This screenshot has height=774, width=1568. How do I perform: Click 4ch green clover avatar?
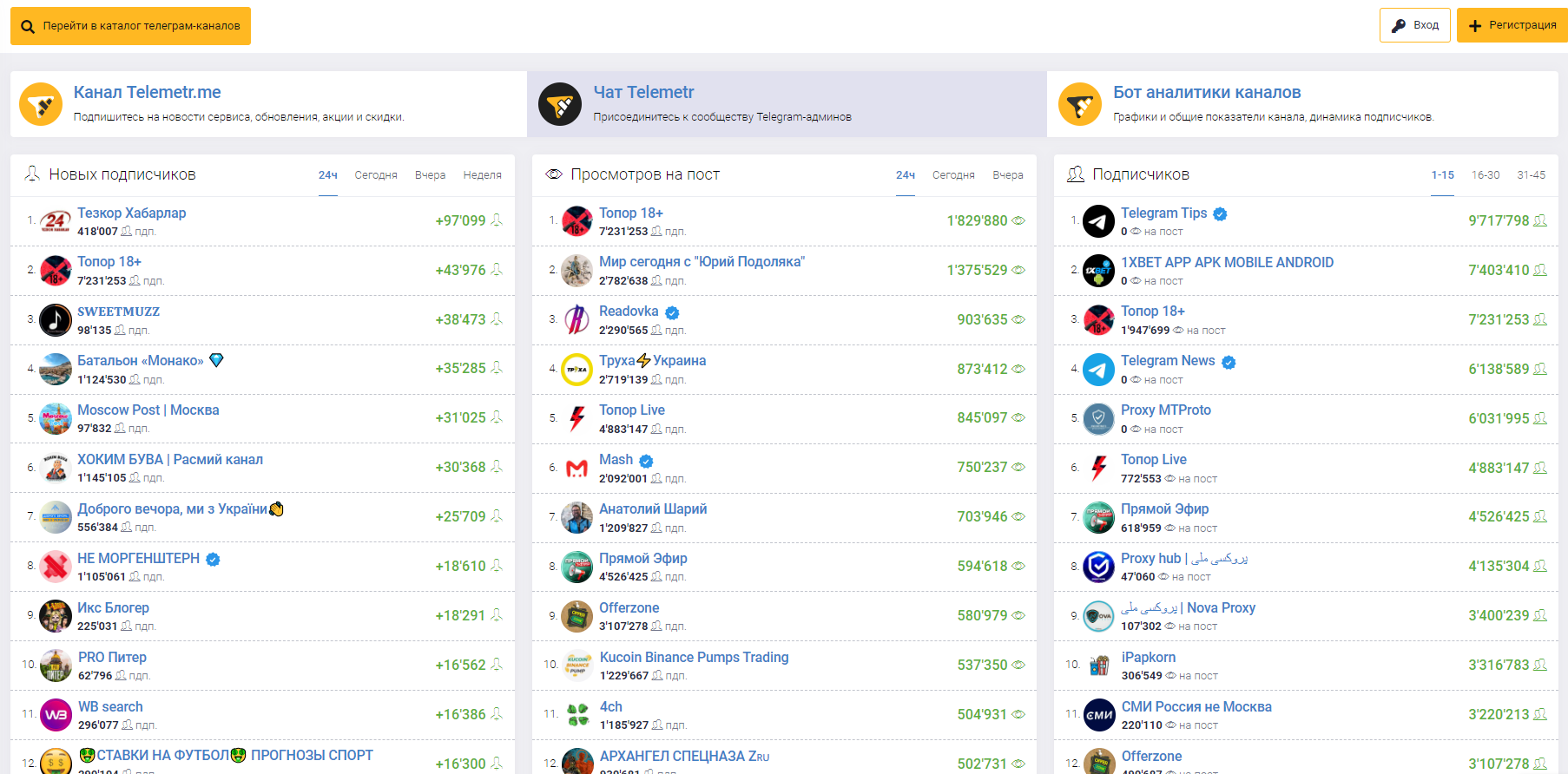point(577,715)
